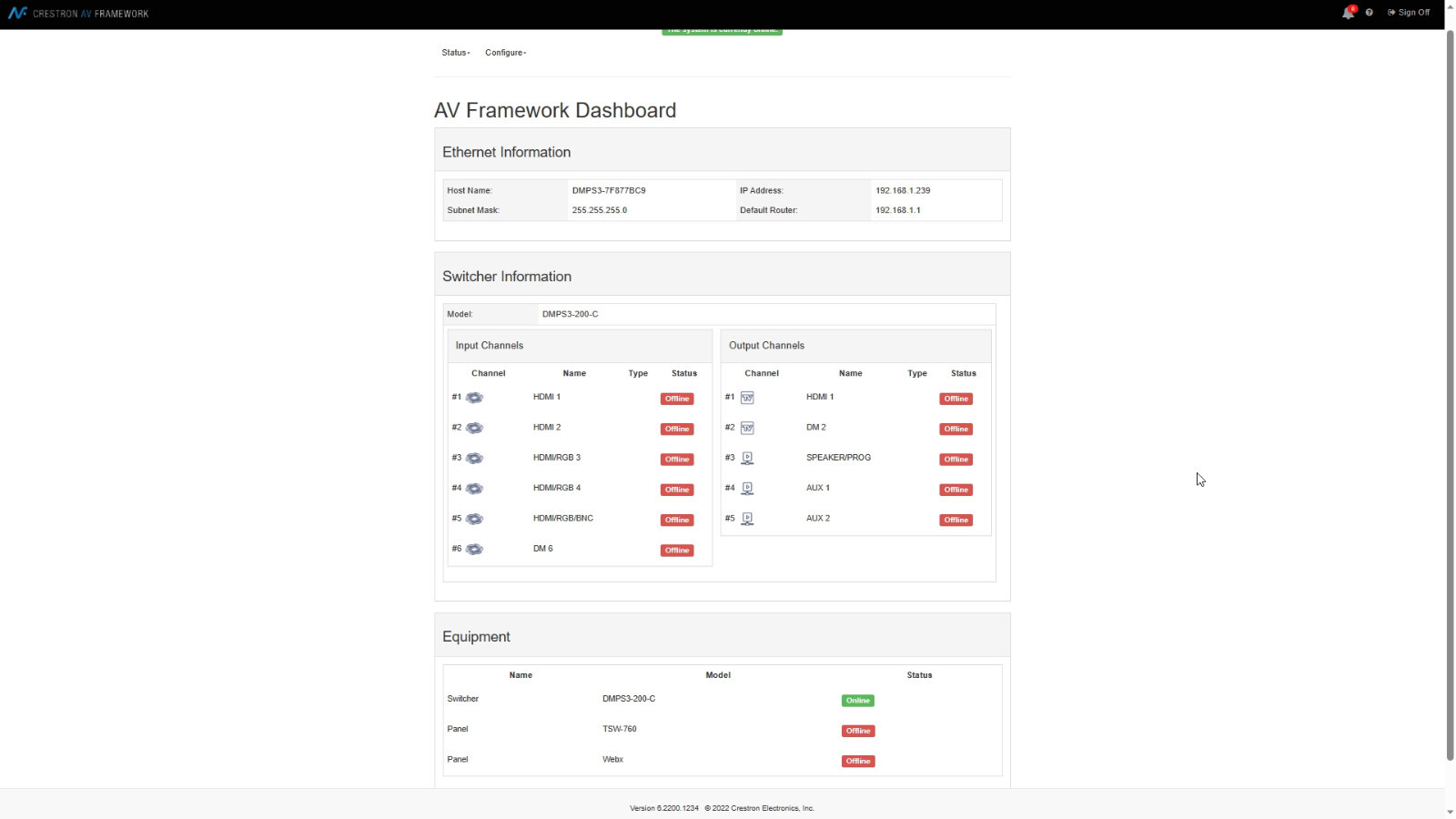Screen dimensions: 1456x819
Task: Click the Online badge for Switcher equipment
Action: pos(858,701)
